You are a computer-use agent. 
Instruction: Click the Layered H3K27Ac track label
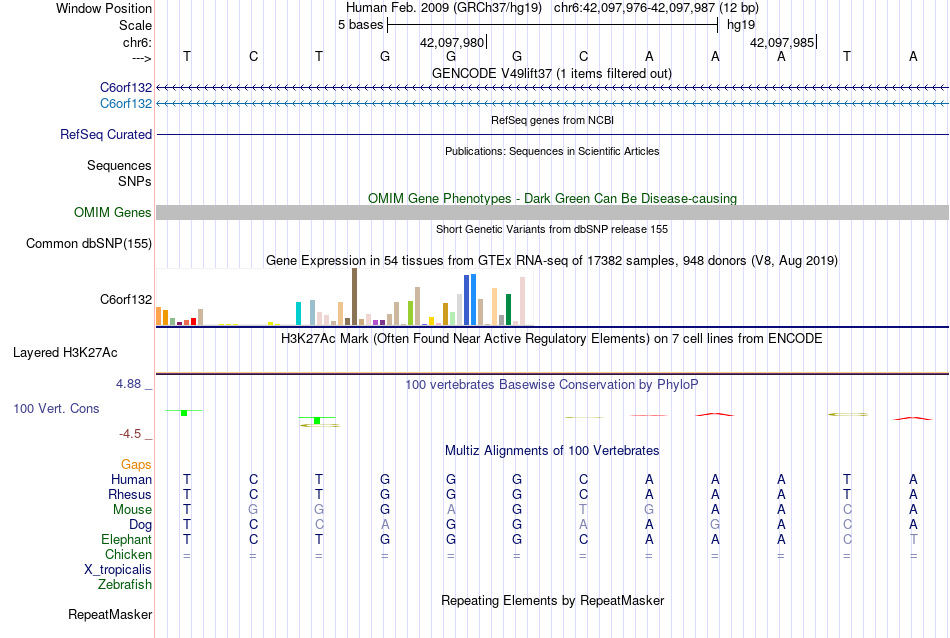tap(65, 353)
